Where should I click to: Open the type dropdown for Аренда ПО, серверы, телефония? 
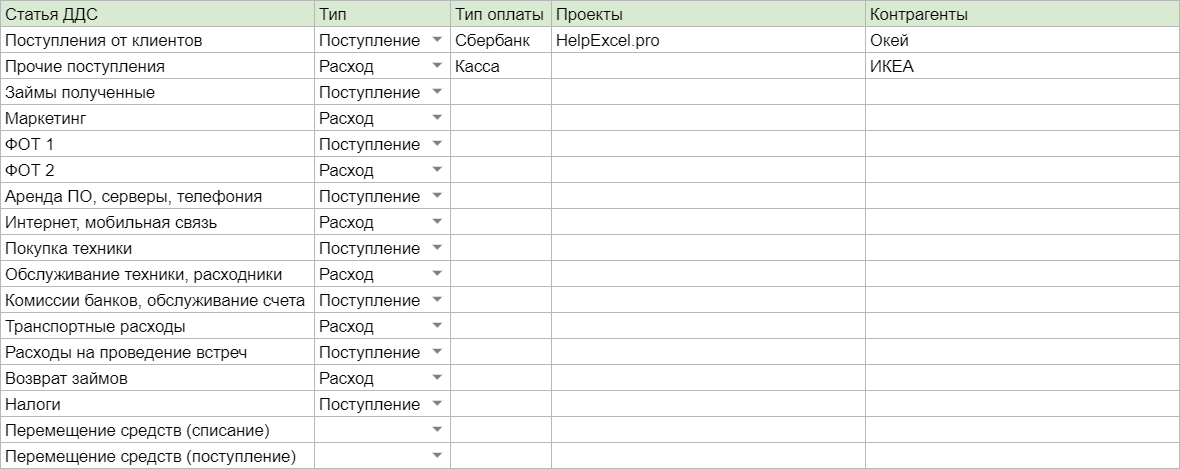click(436, 196)
